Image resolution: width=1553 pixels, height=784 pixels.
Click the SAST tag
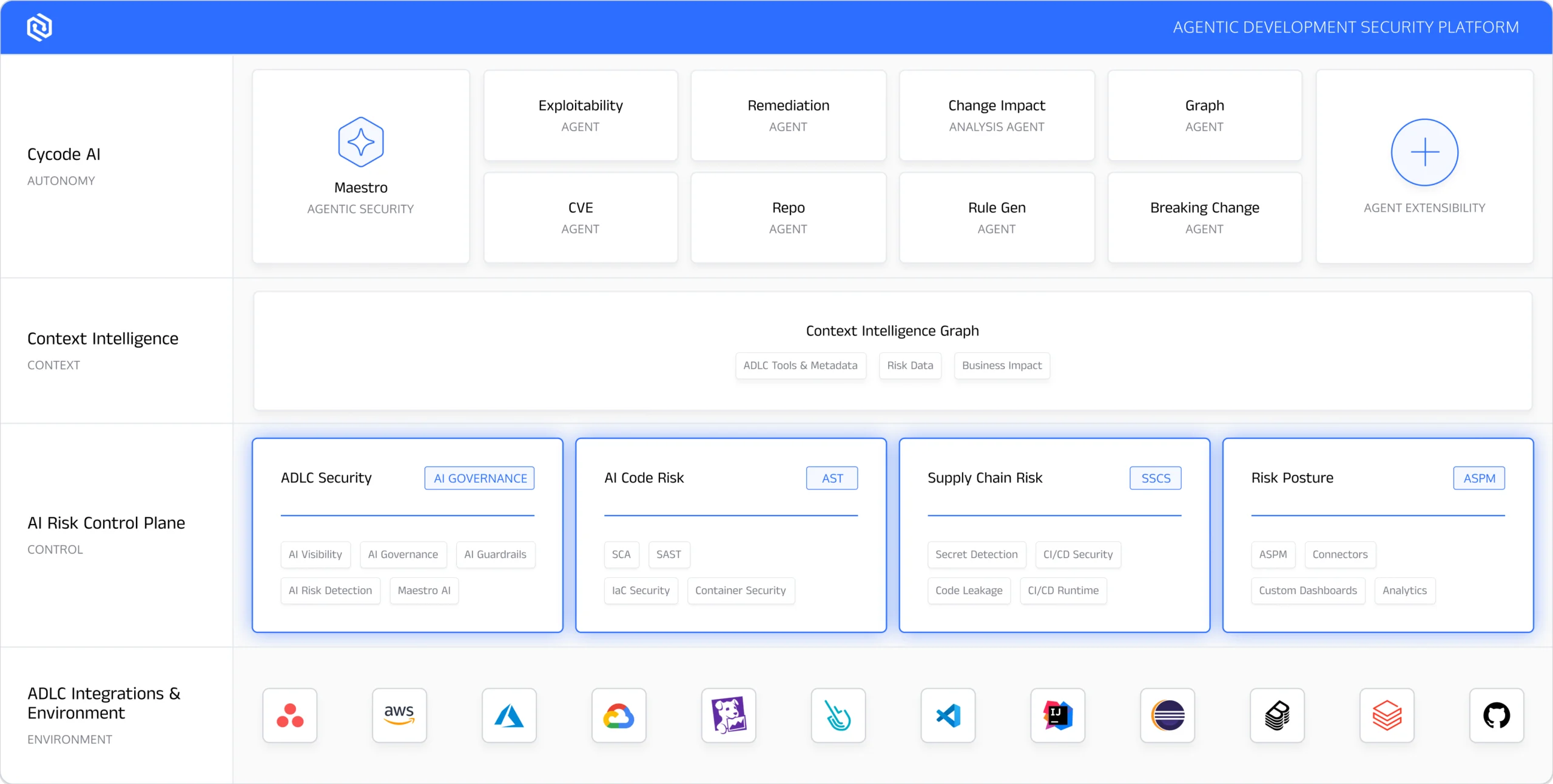[x=669, y=555]
